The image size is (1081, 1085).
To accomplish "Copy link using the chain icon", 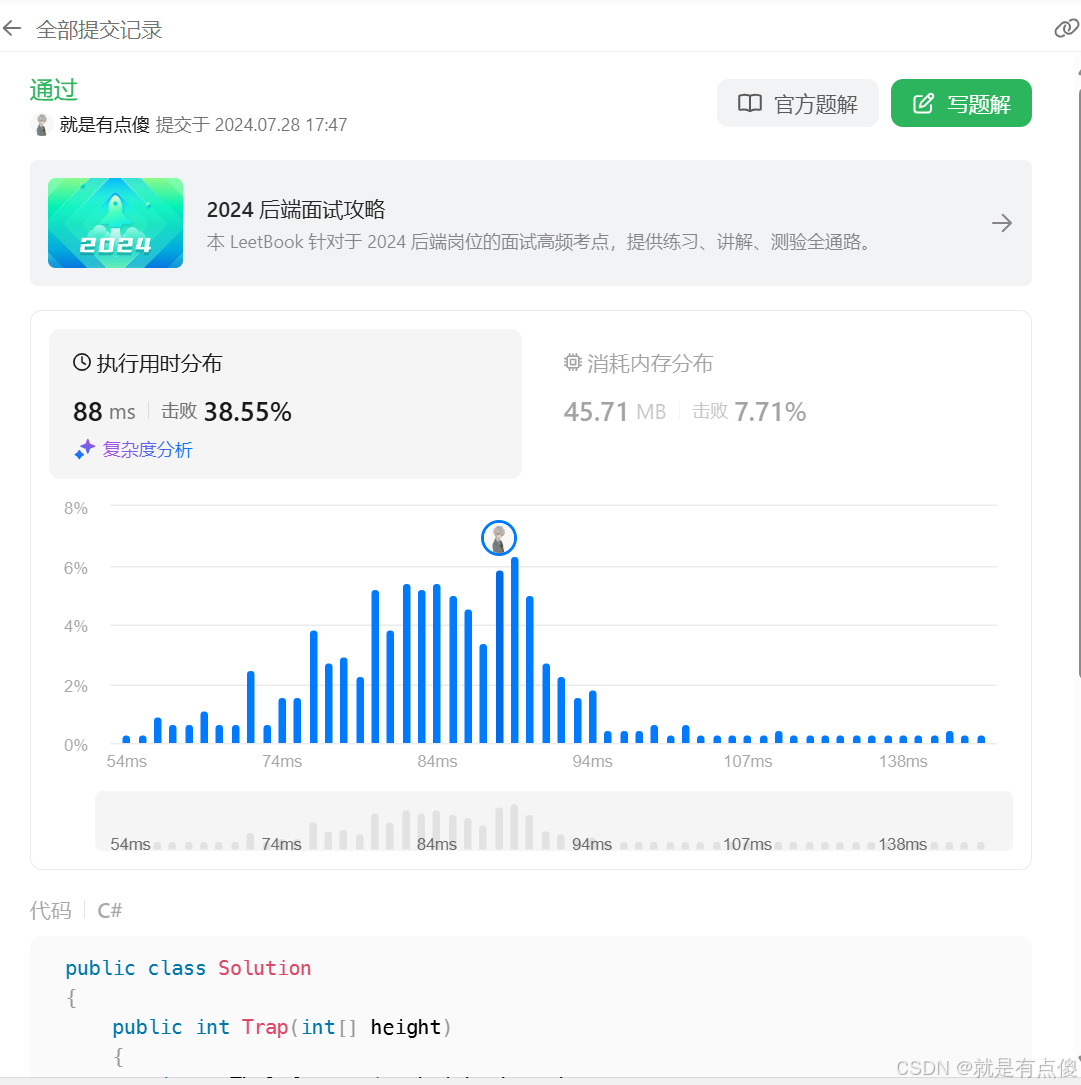I will [x=1066, y=28].
